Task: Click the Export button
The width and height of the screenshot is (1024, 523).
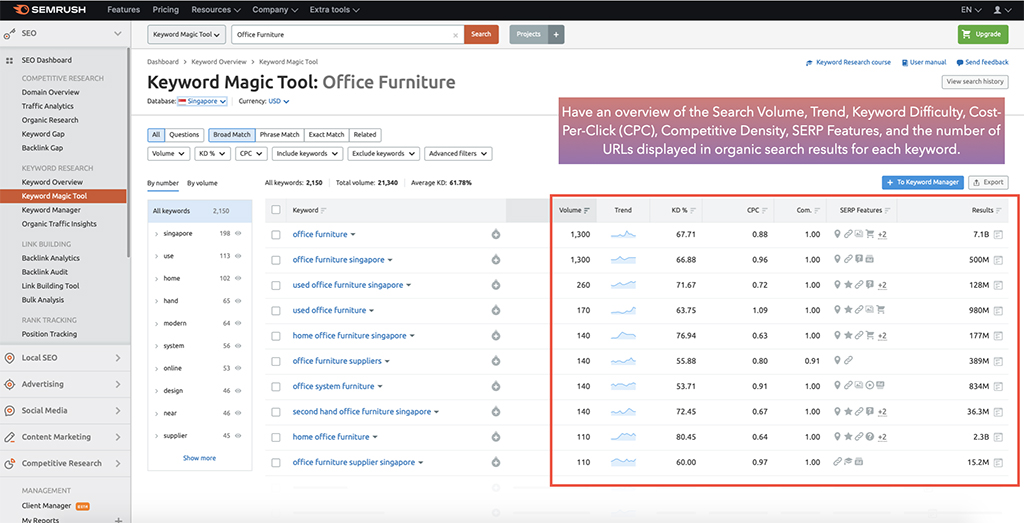Action: (x=988, y=182)
